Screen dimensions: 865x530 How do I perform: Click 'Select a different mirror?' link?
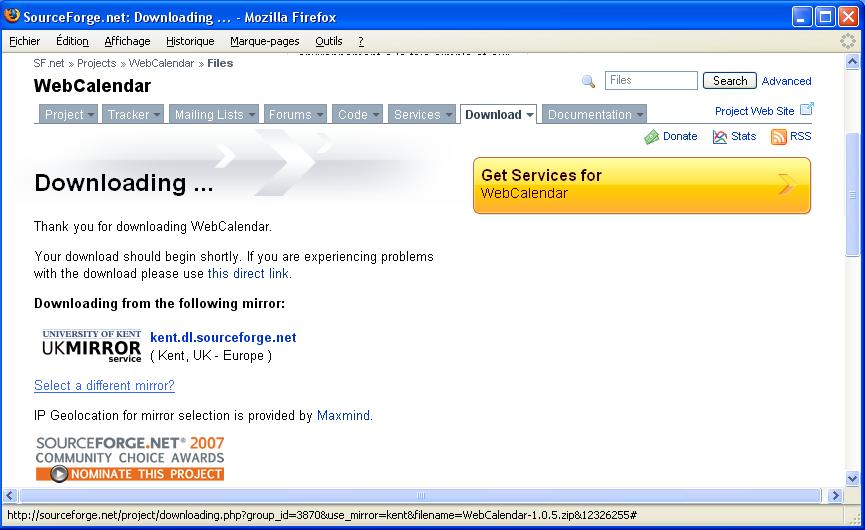(104, 386)
